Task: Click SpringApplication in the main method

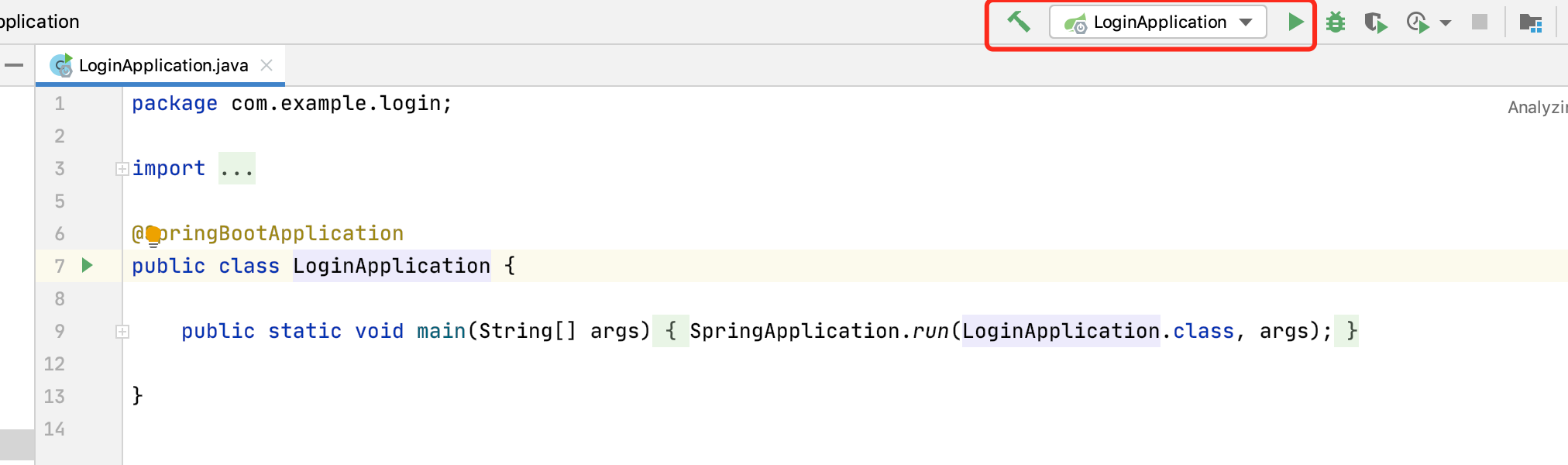Action: click(795, 331)
